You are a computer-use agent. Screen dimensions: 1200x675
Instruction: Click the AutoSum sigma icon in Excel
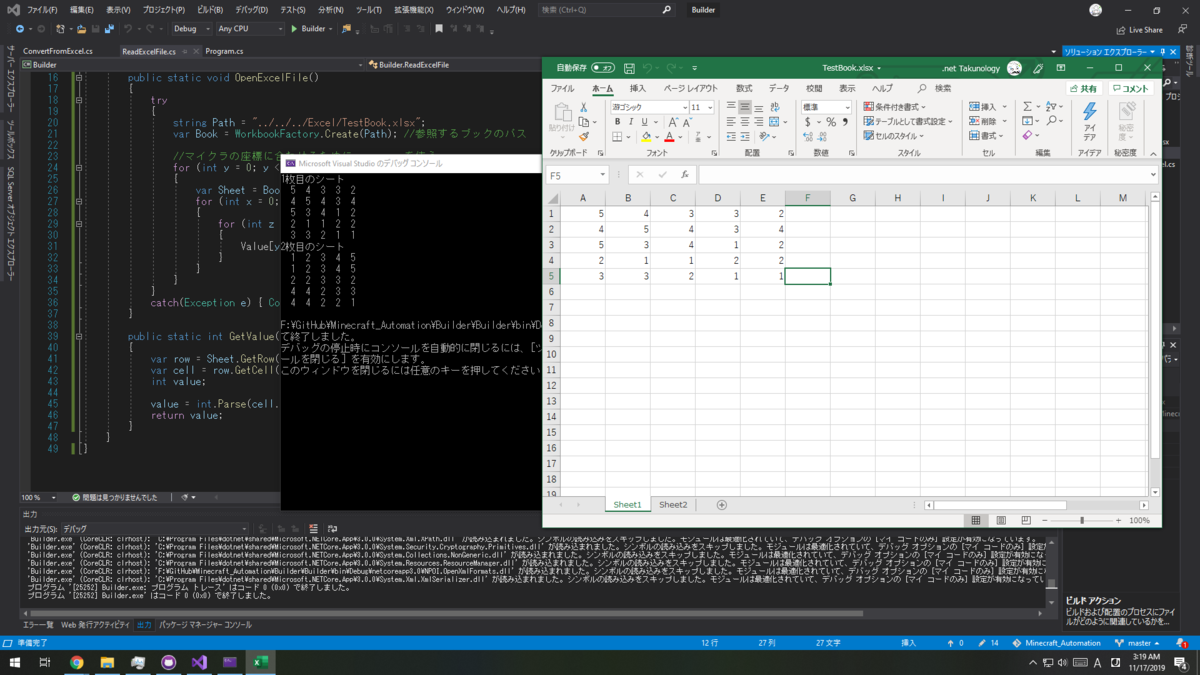click(1027, 107)
